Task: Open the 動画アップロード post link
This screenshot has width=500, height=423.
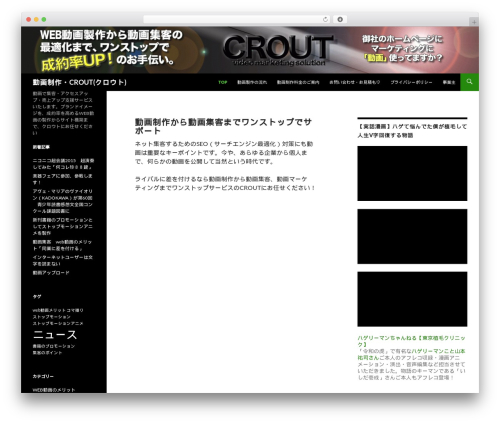Action: [x=51, y=273]
